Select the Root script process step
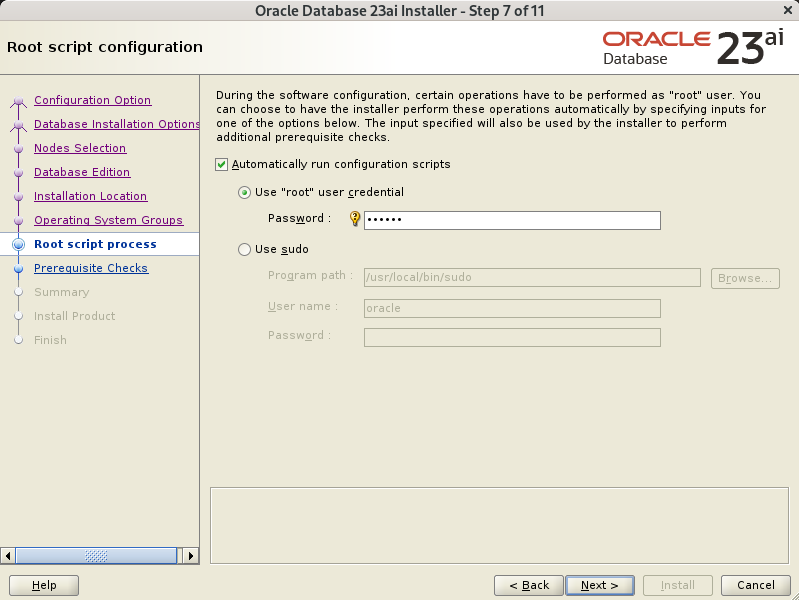Screen dimensions: 799x600 [x=95, y=244]
